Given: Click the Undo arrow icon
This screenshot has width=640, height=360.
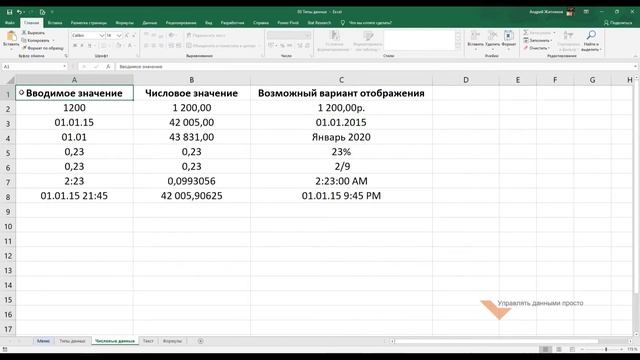Looking at the screenshot, I should click(19, 12).
